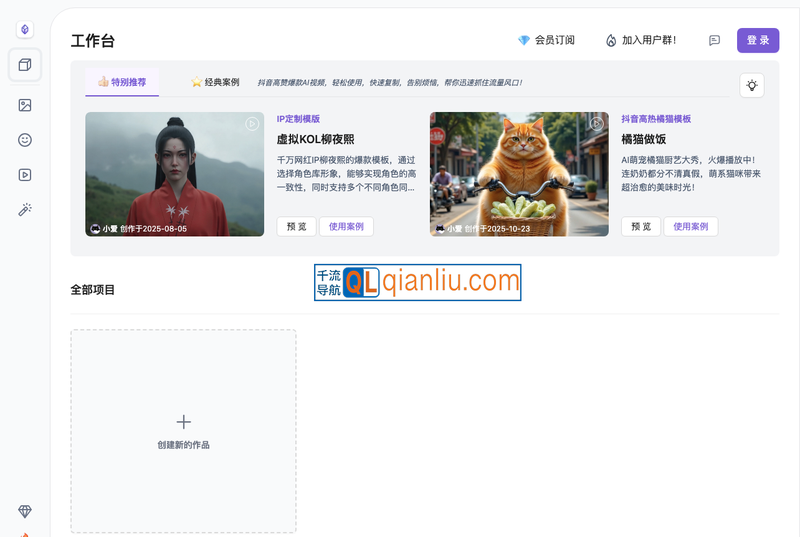Open the image tool in sidebar

tap(25, 105)
